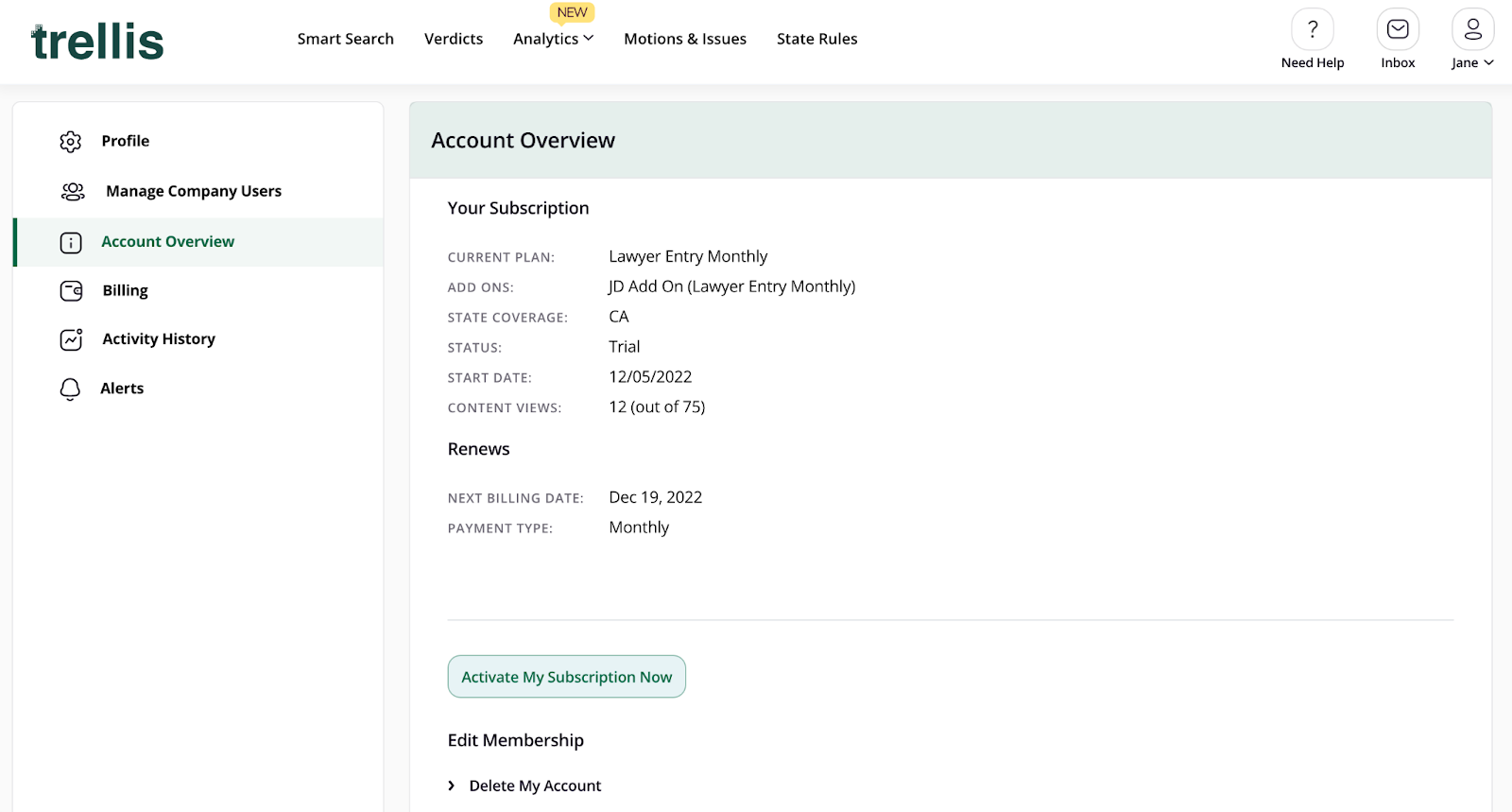Go to Smart Search
Screen dimensions: 1512x812
(x=346, y=39)
